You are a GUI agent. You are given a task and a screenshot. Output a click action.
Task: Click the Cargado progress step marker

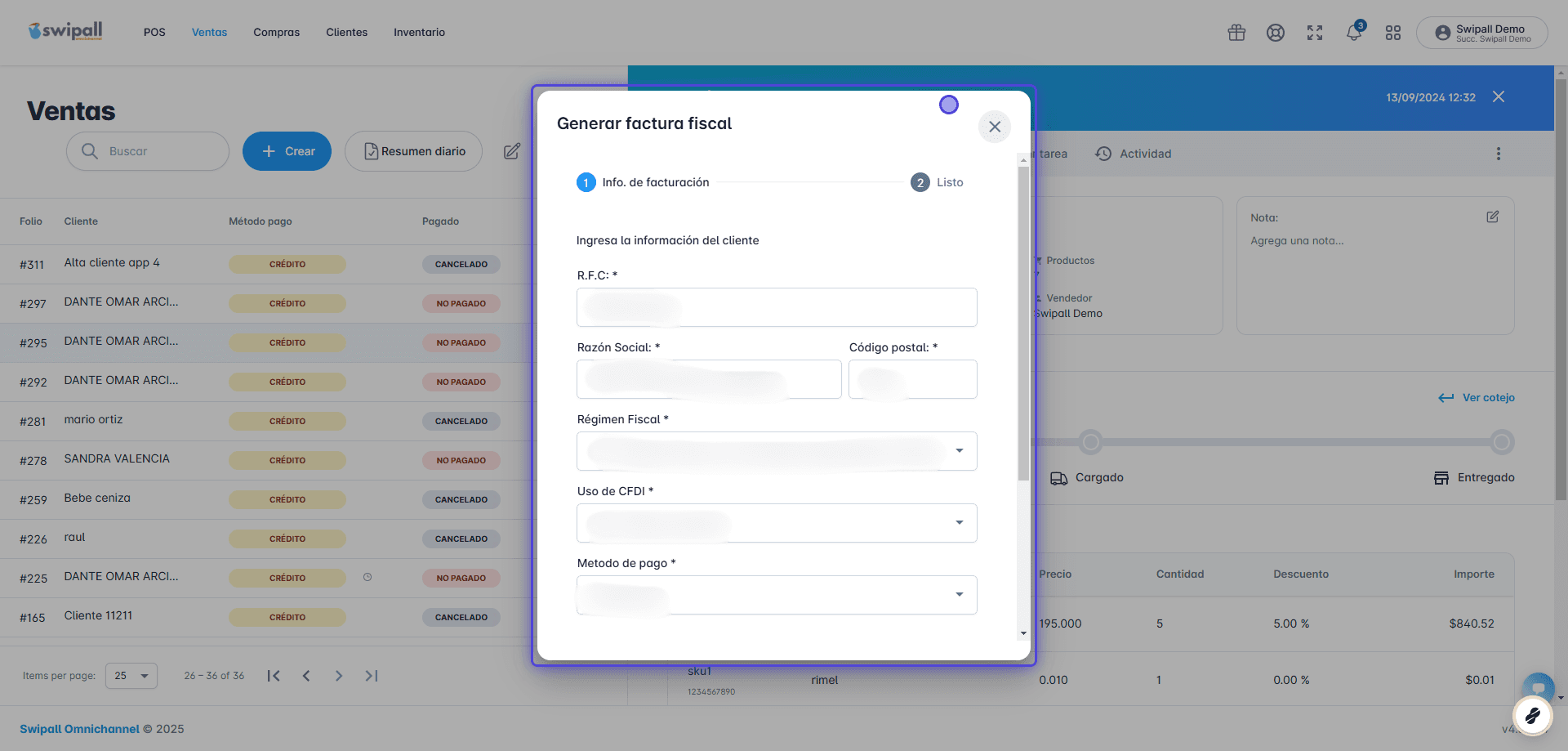pos(1090,442)
